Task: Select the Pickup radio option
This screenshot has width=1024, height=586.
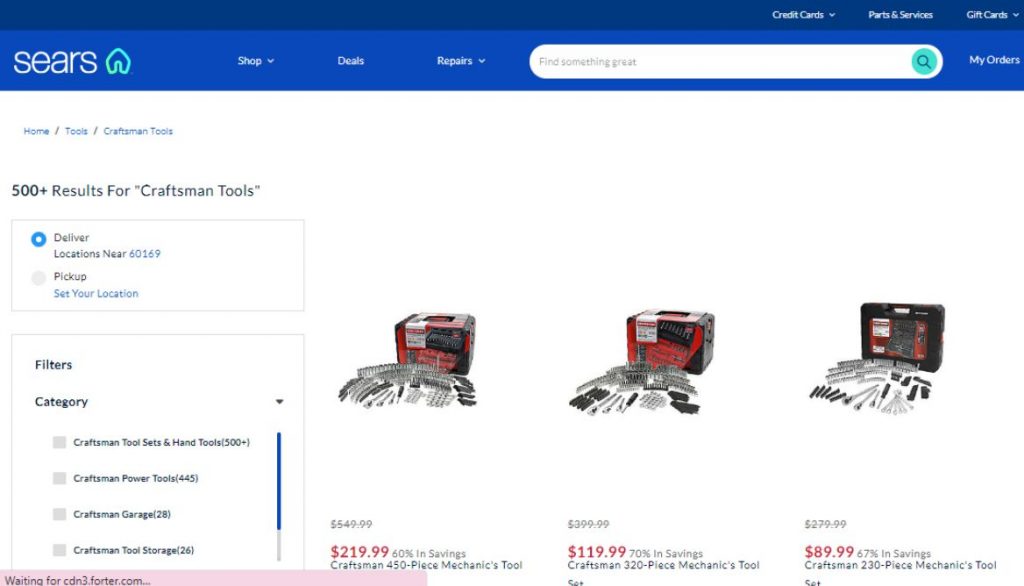Action: tap(39, 278)
